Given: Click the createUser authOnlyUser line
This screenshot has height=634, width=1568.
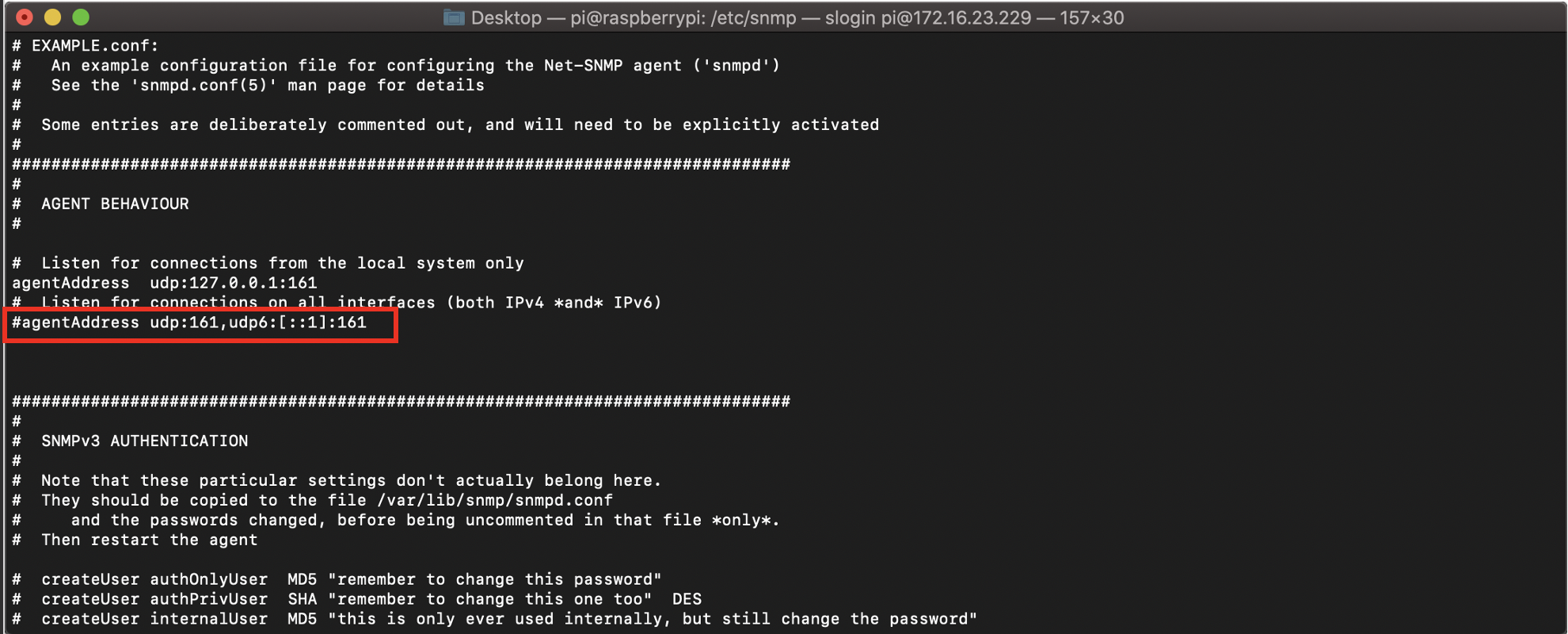Looking at the screenshot, I should coord(337,579).
